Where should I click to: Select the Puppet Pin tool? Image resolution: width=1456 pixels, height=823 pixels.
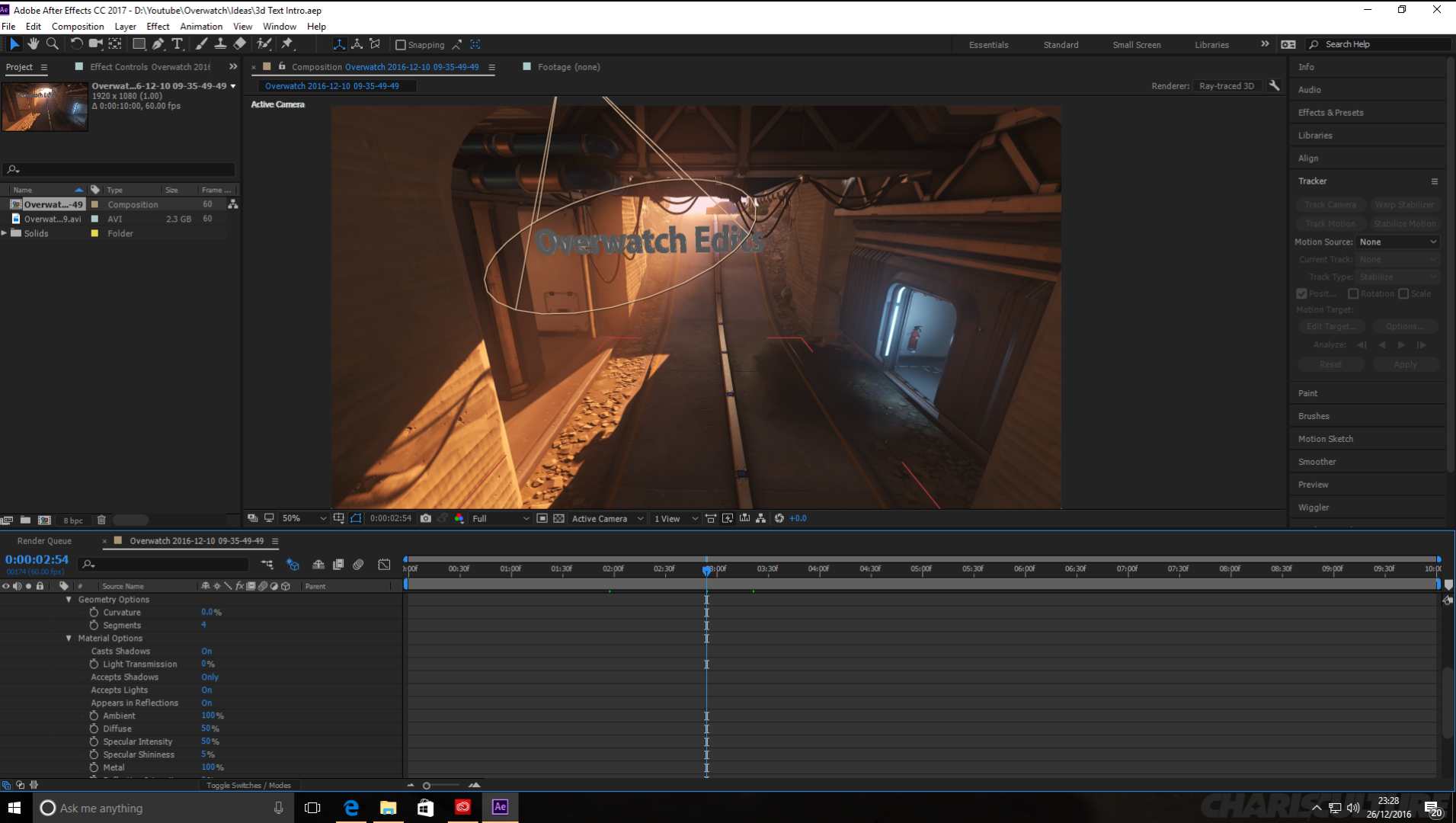(x=287, y=44)
